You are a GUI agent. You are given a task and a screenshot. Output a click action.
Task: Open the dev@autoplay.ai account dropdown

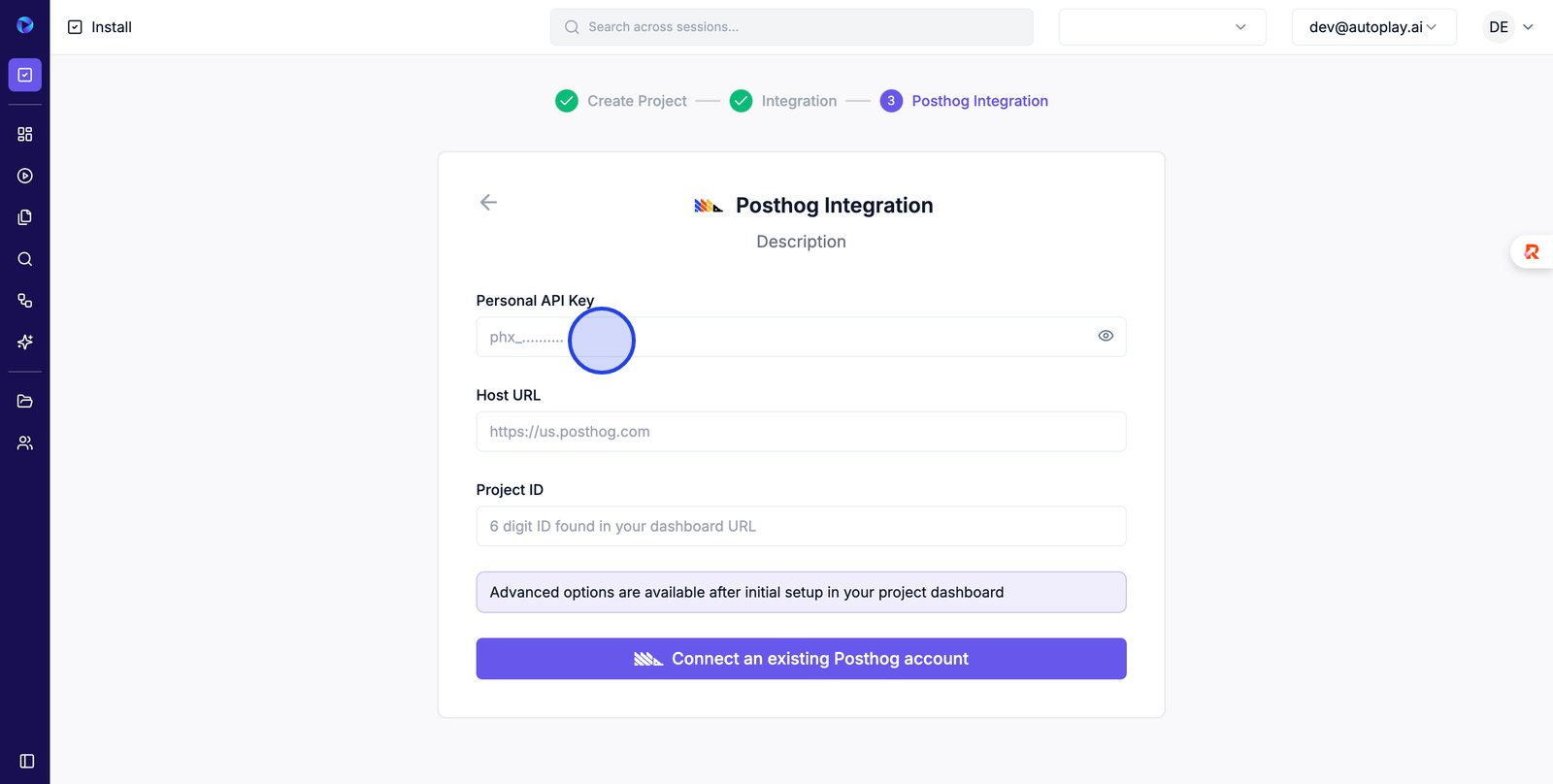[1372, 27]
